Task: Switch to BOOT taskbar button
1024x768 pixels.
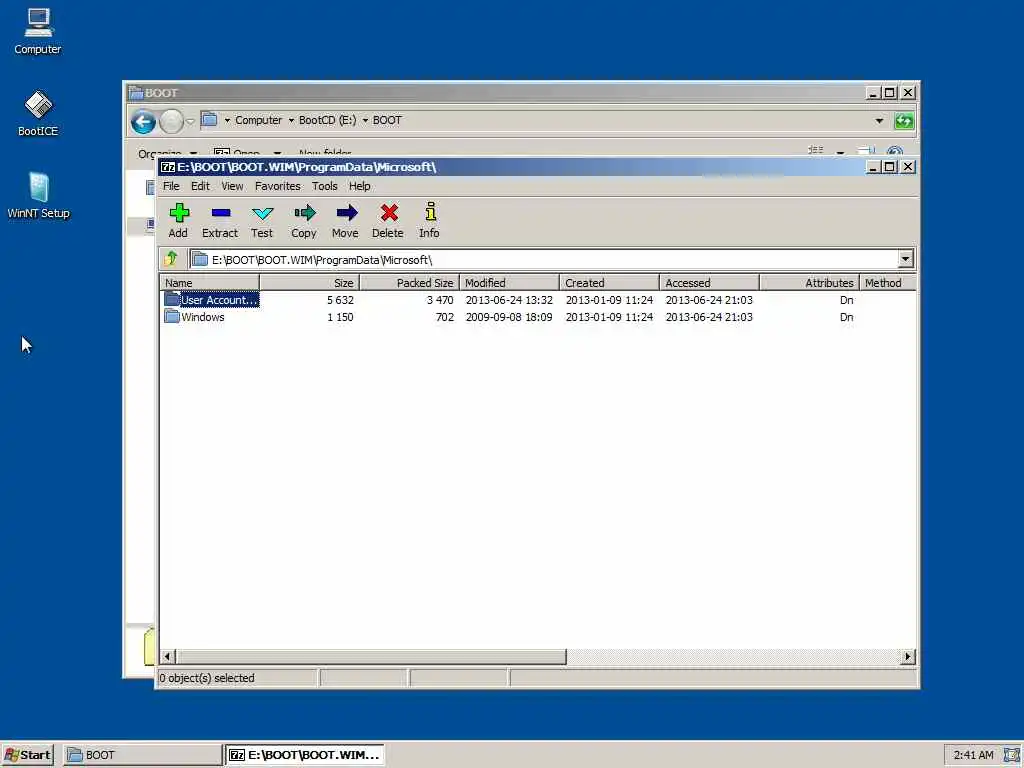Action: click(x=143, y=755)
